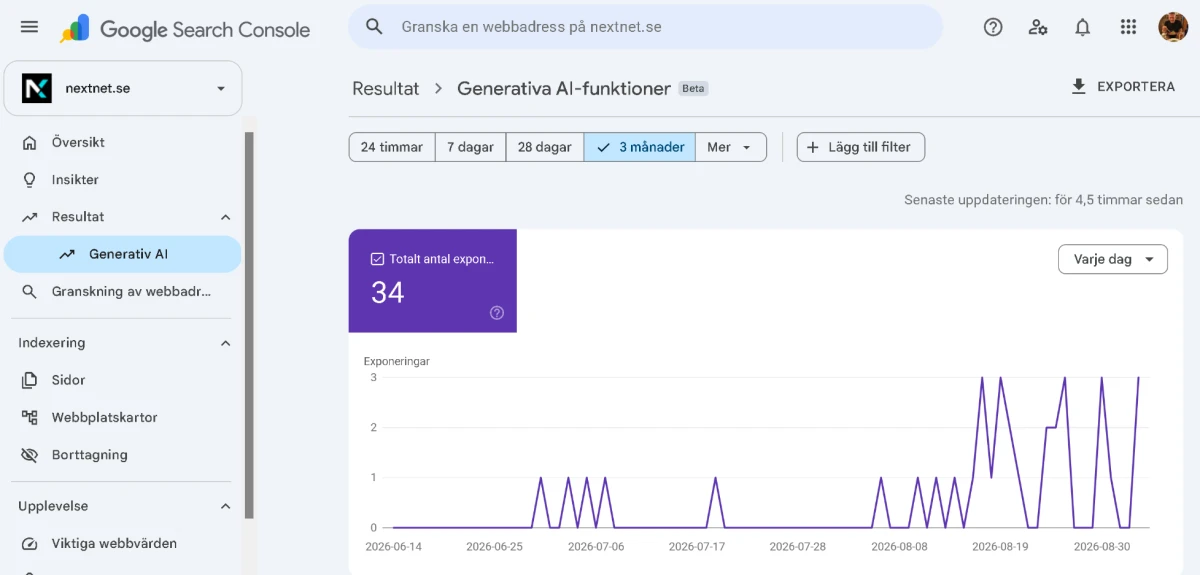Open Översikt in the sidebar

122,142
